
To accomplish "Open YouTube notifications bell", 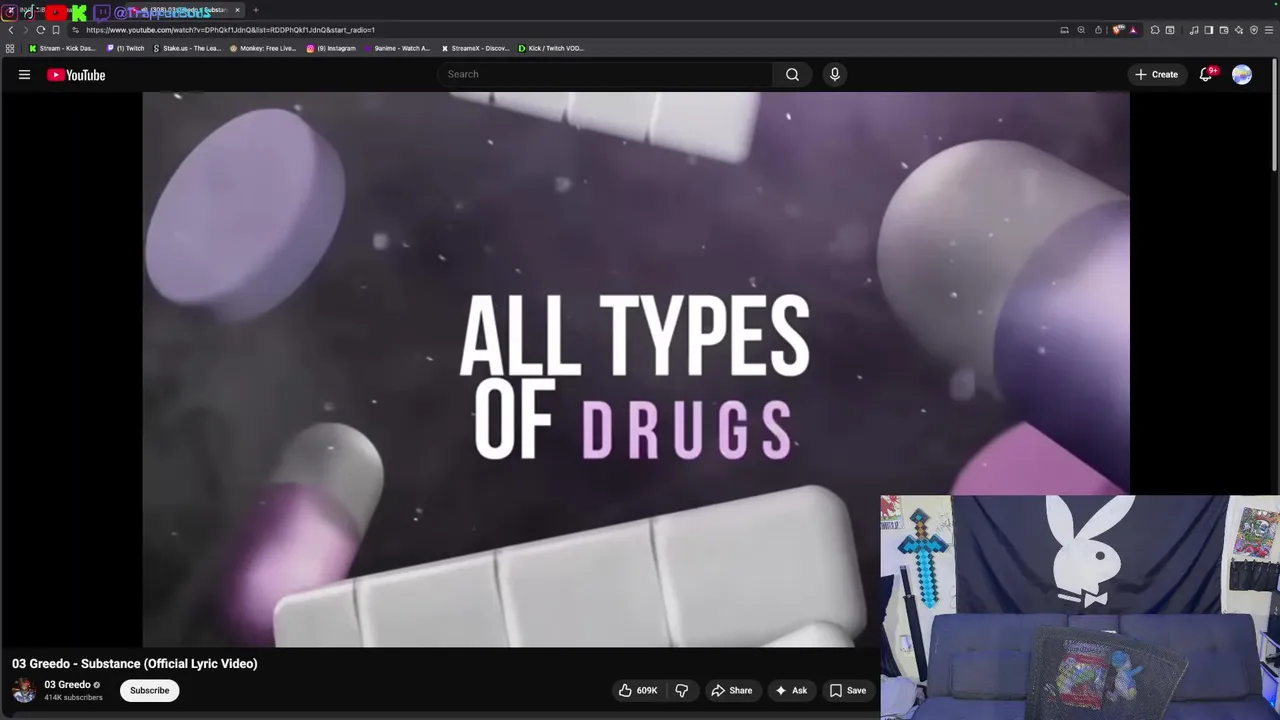I will [1207, 74].
